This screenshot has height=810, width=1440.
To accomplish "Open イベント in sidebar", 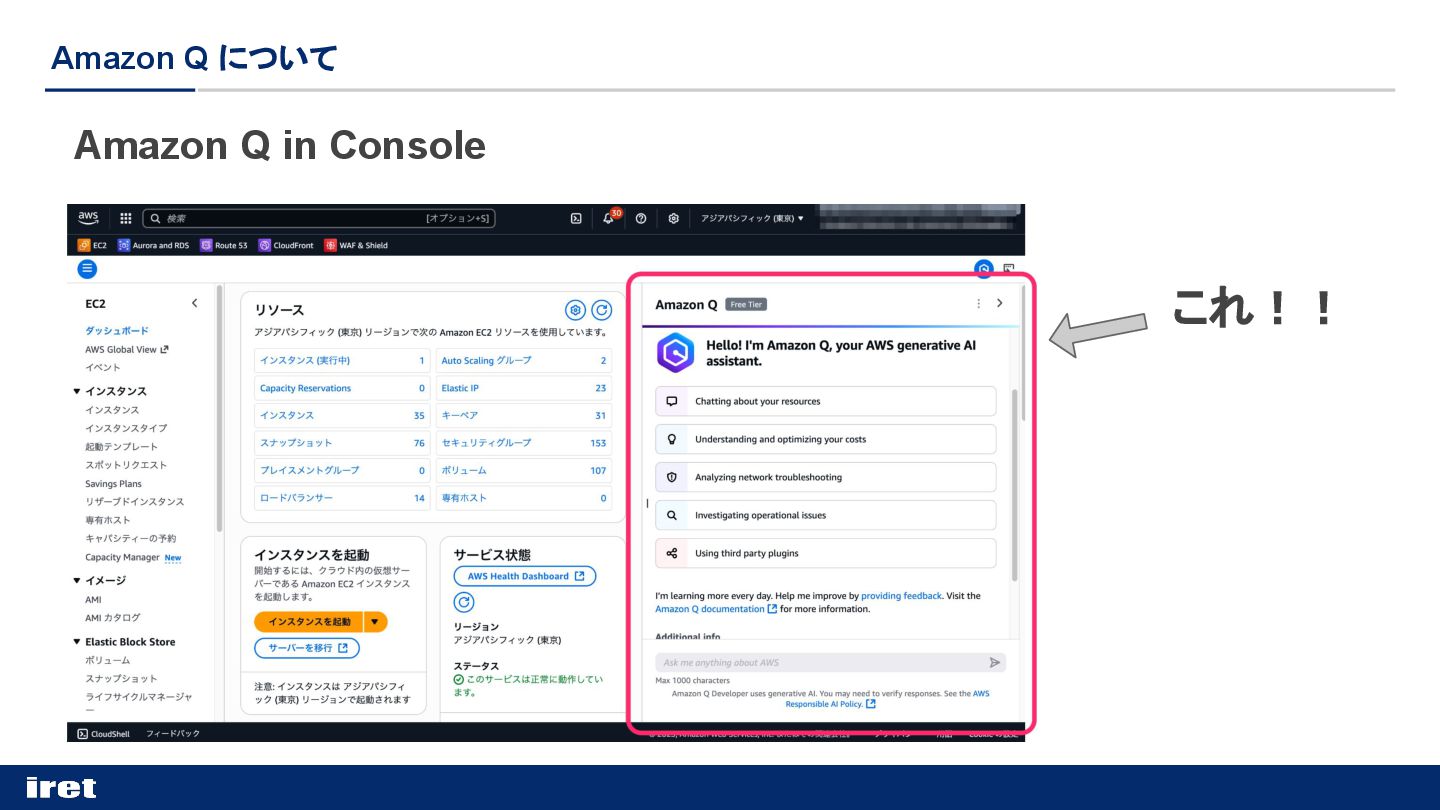I will [x=103, y=367].
